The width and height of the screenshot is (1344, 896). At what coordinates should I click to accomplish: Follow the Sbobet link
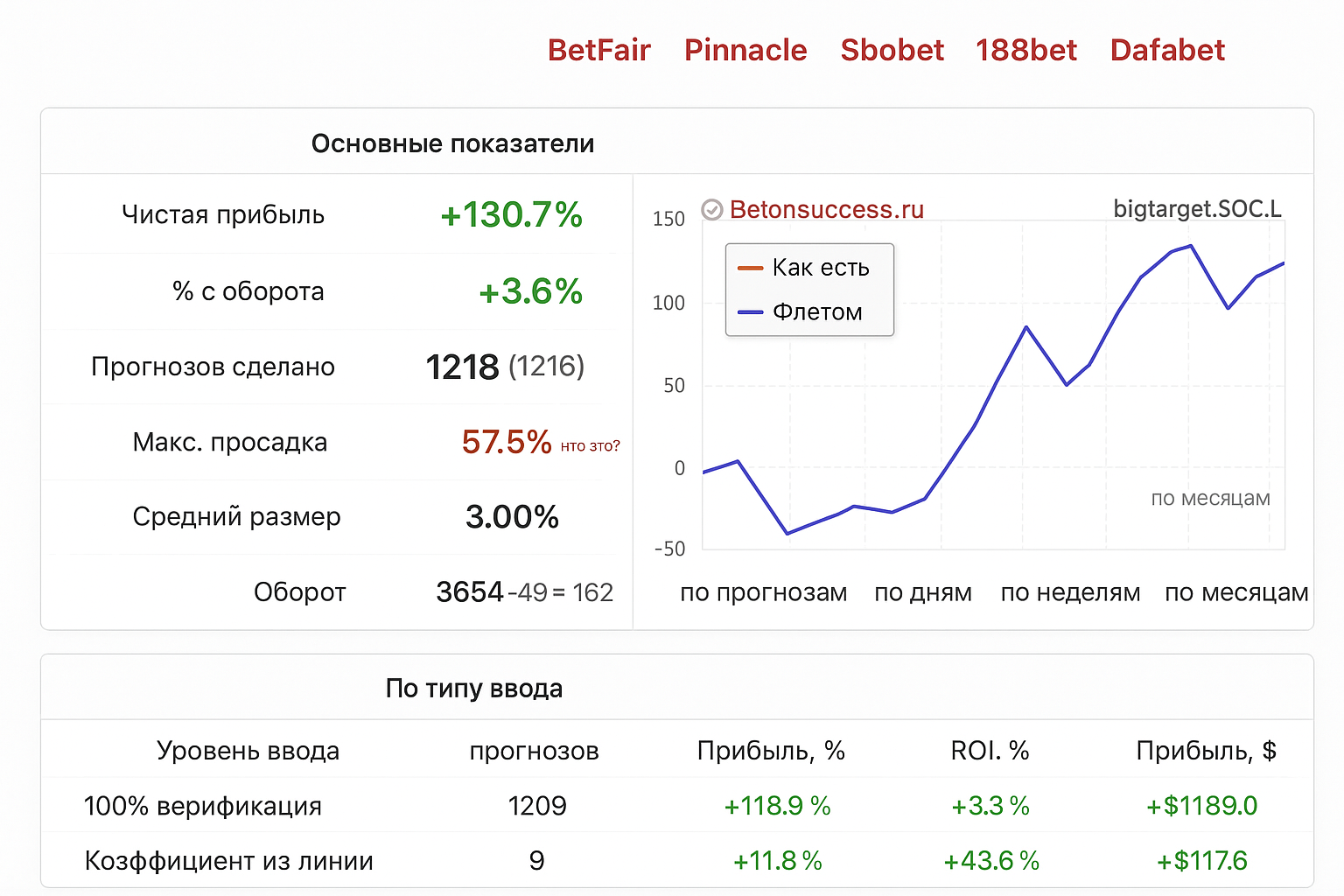(x=892, y=51)
